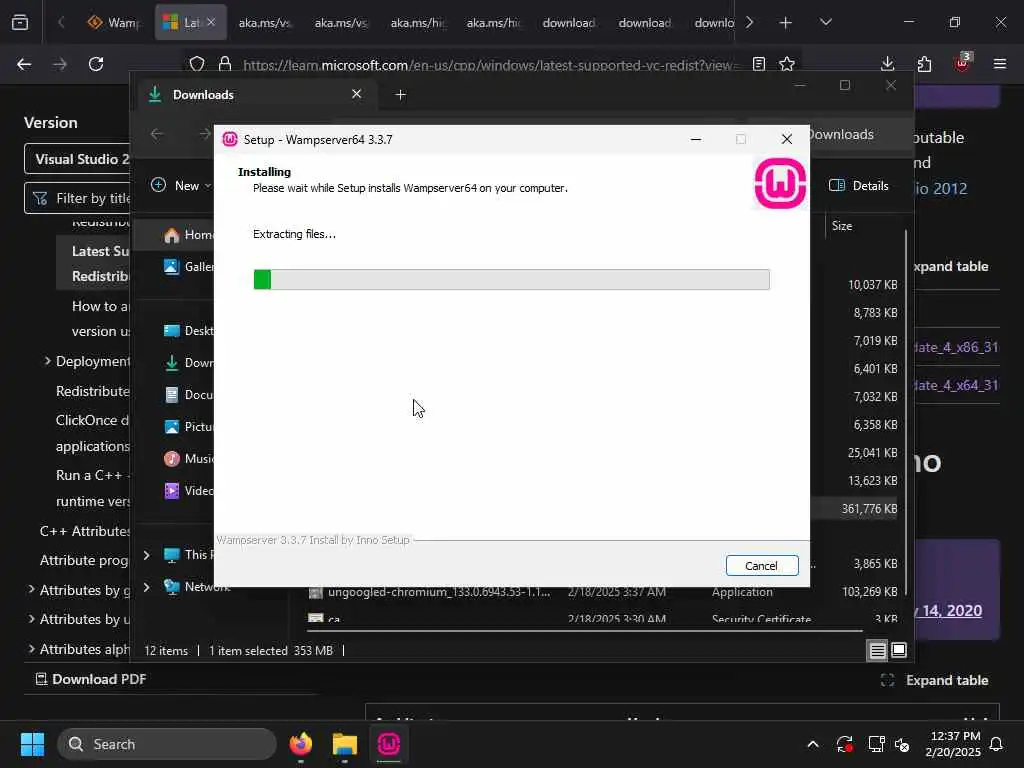Go back in File Explorer window
This screenshot has width=1024, height=768.
pyautogui.click(x=157, y=134)
